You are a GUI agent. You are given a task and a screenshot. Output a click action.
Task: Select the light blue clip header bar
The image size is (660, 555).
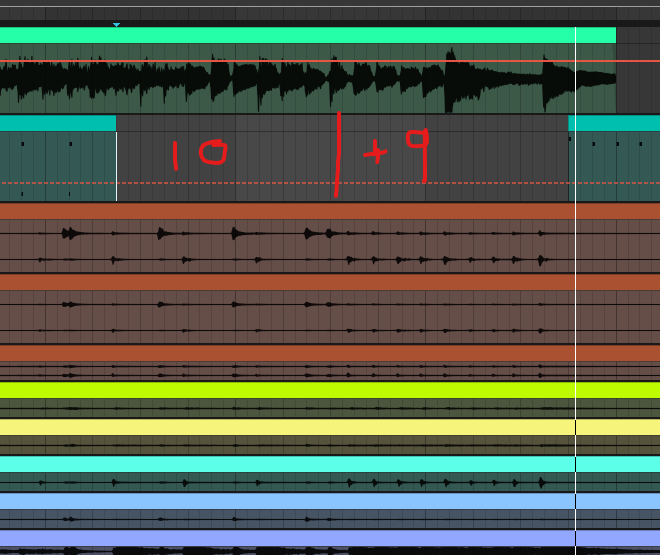300,501
